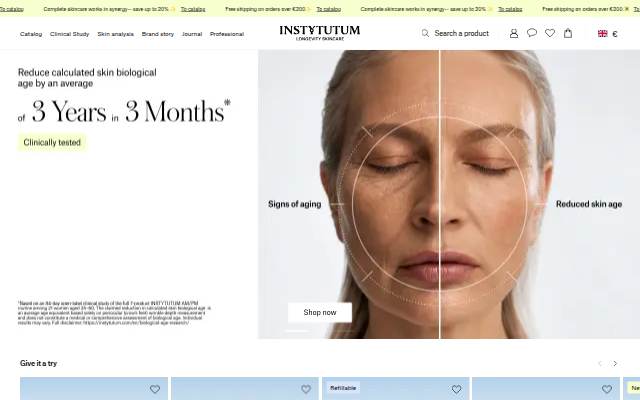Open the user account icon
The image size is (640, 400).
click(514, 33)
